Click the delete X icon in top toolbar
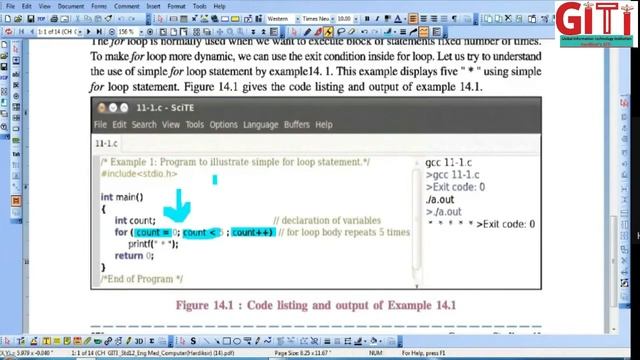640x360 pixels. [x=508, y=19]
